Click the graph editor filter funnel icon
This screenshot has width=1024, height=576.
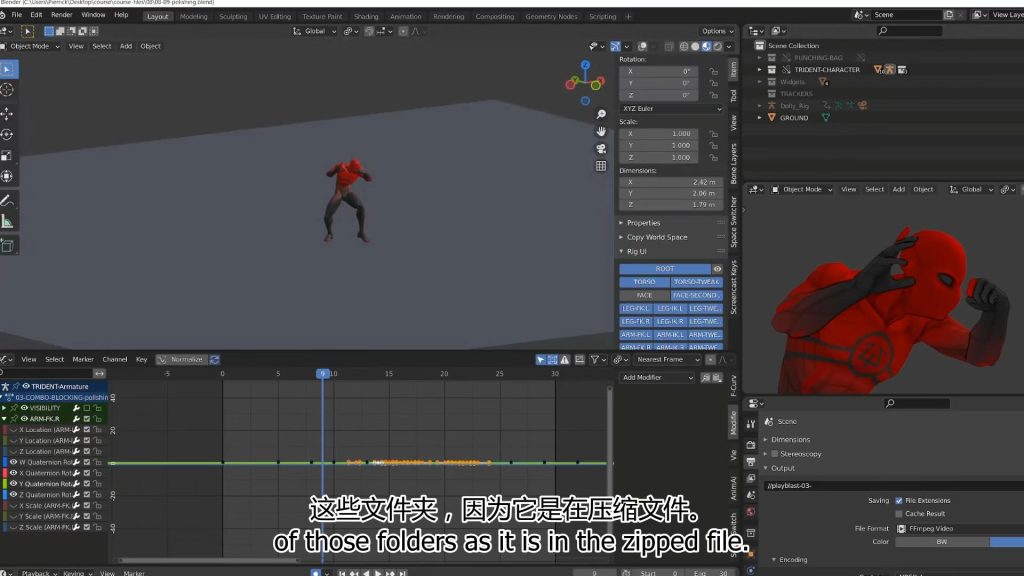[594, 359]
